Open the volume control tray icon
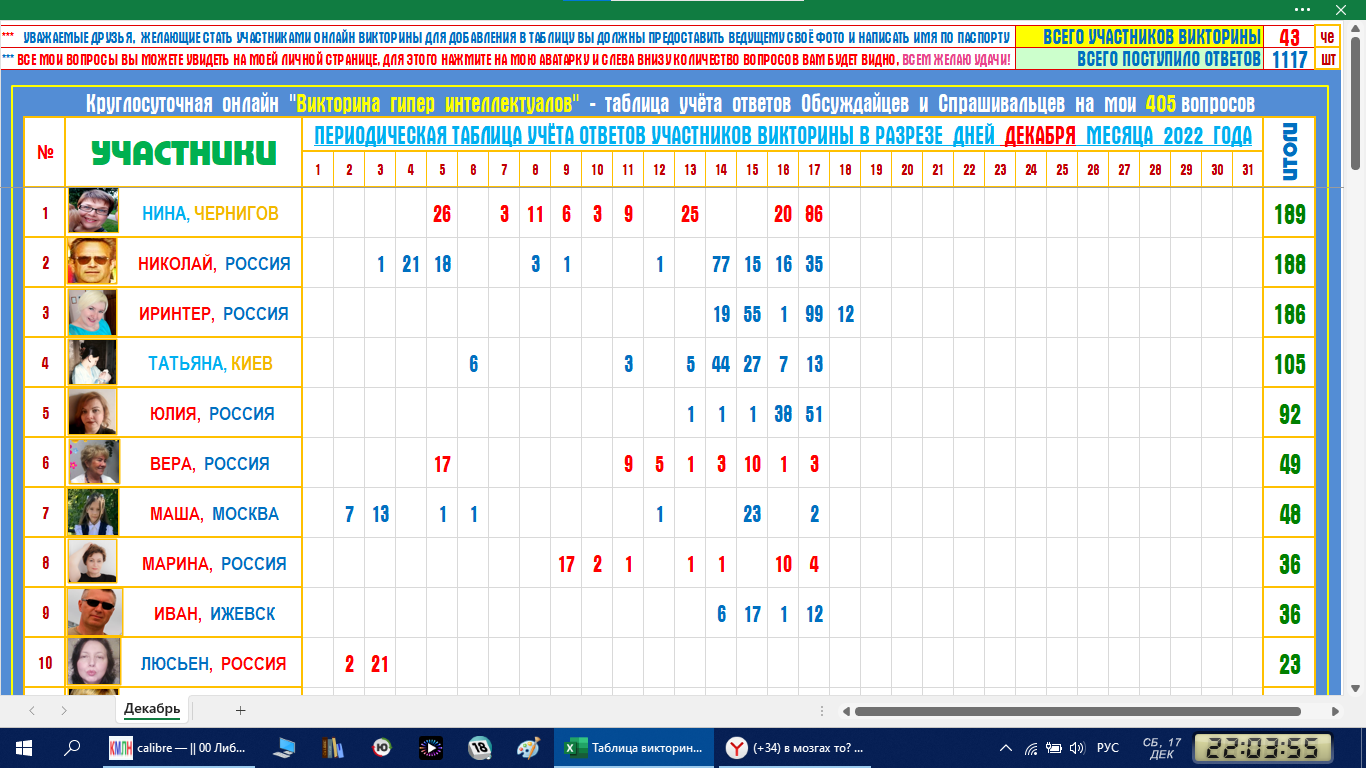The image size is (1366, 768). pos(1077,747)
